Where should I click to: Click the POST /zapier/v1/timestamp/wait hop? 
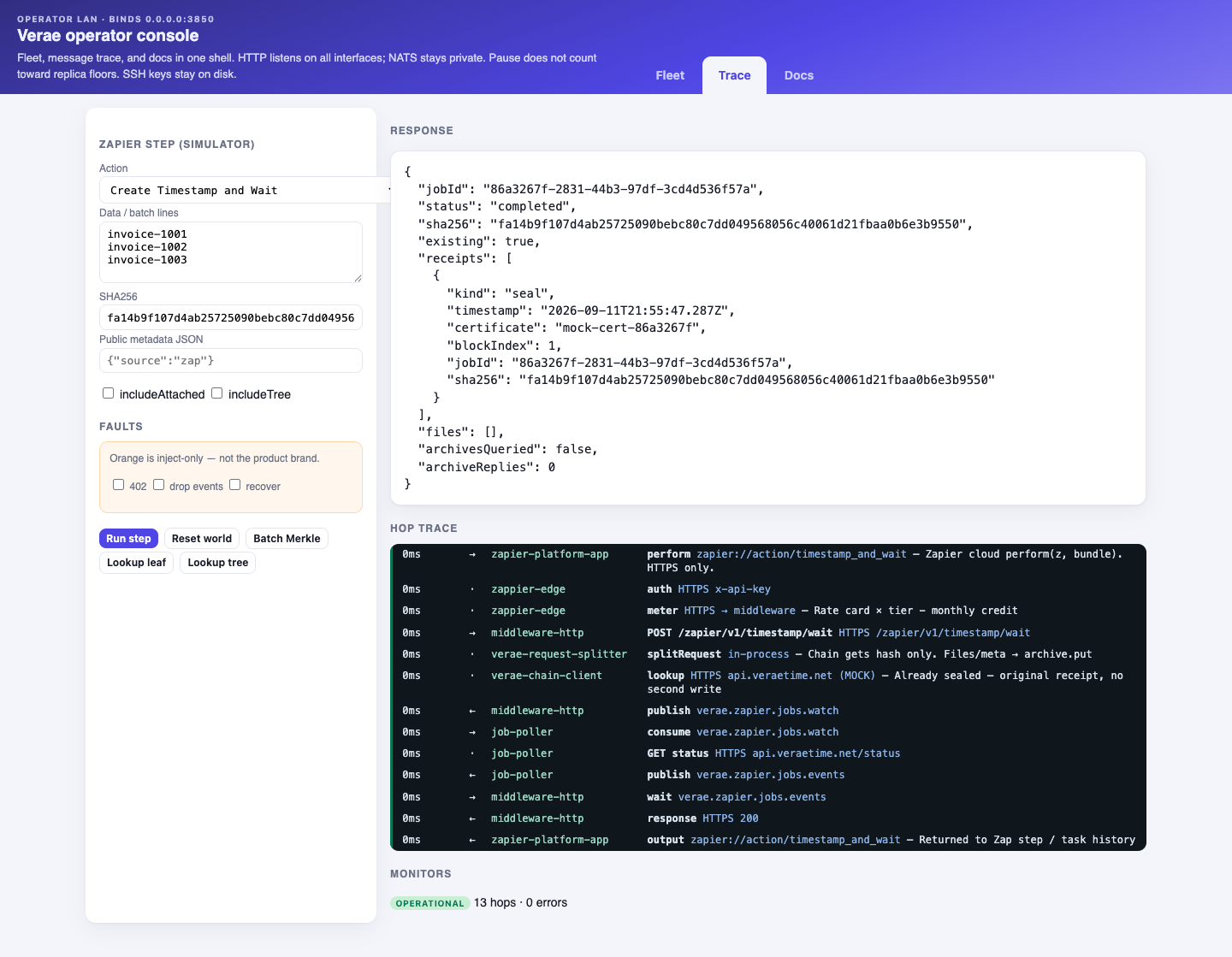tap(769, 633)
